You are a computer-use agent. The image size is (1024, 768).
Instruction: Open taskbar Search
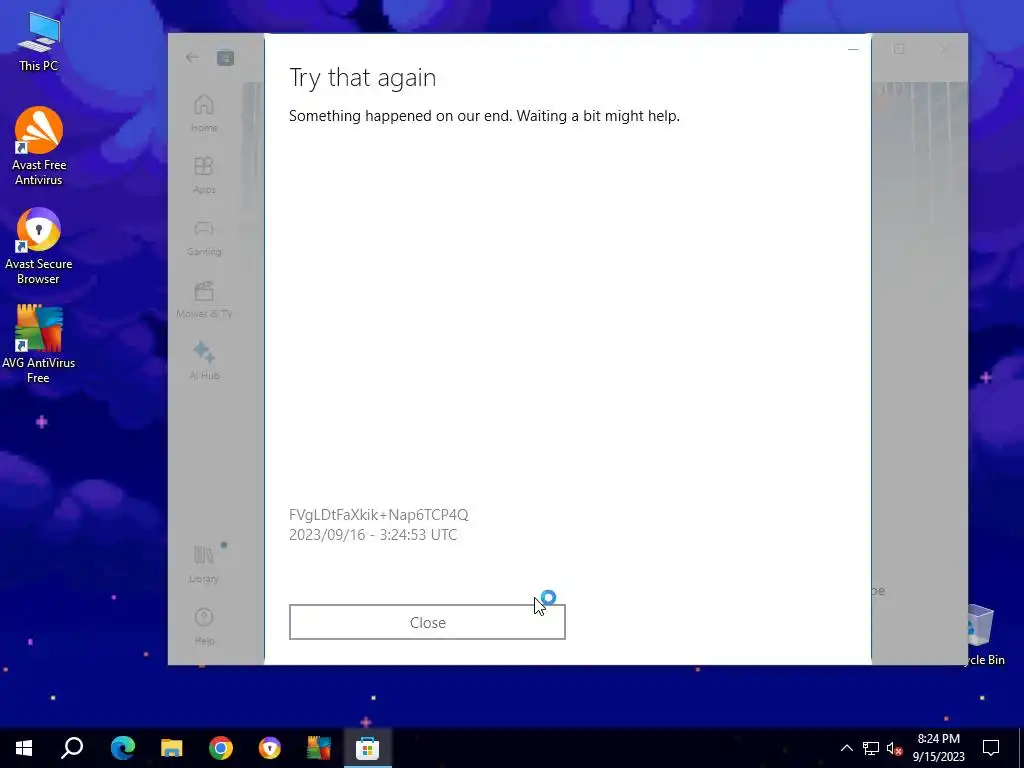[72, 748]
